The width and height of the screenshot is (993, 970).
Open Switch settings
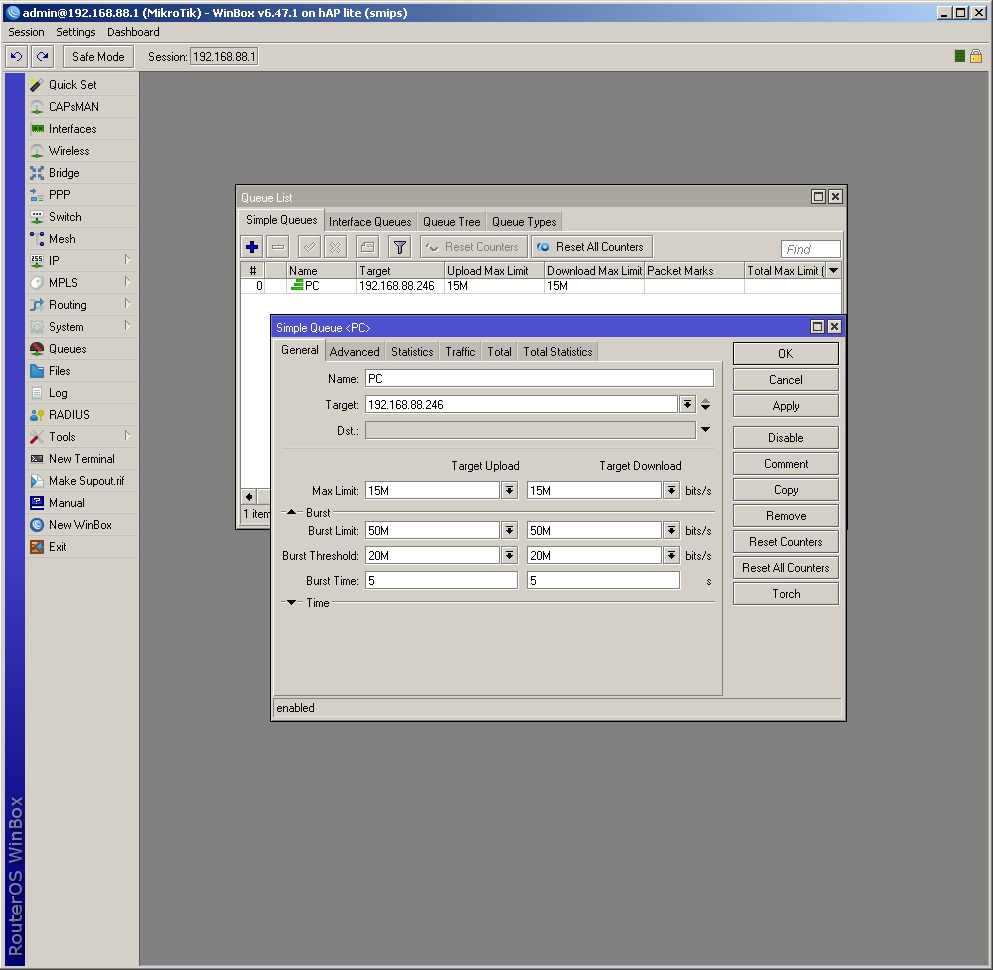point(82,217)
